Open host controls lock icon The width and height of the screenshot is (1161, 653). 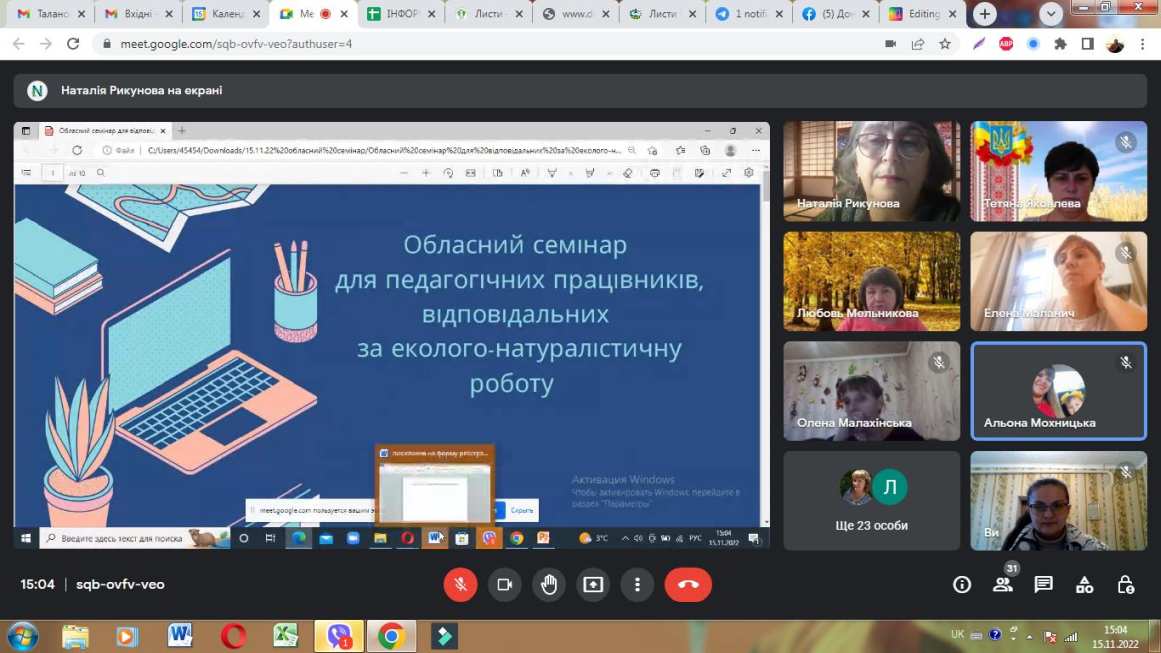[x=1125, y=585]
